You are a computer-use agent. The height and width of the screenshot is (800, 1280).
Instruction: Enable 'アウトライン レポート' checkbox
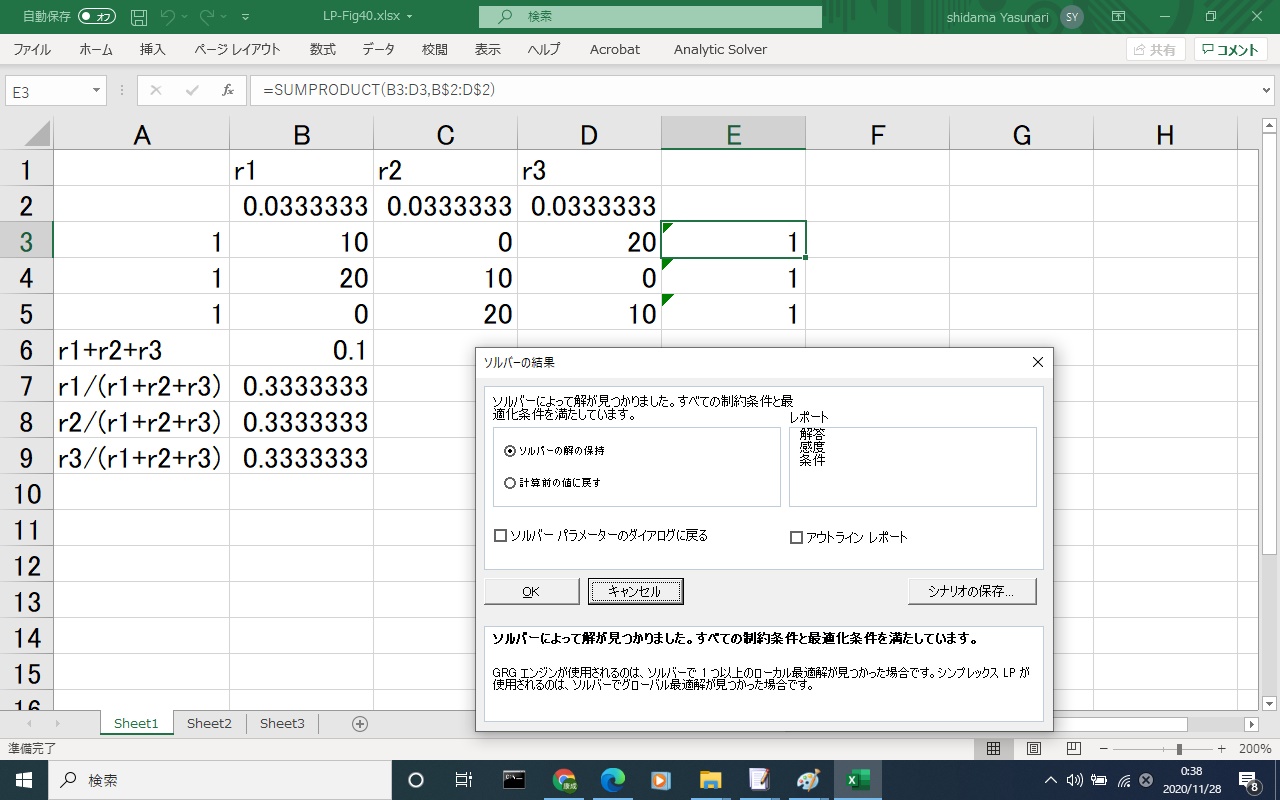click(796, 538)
